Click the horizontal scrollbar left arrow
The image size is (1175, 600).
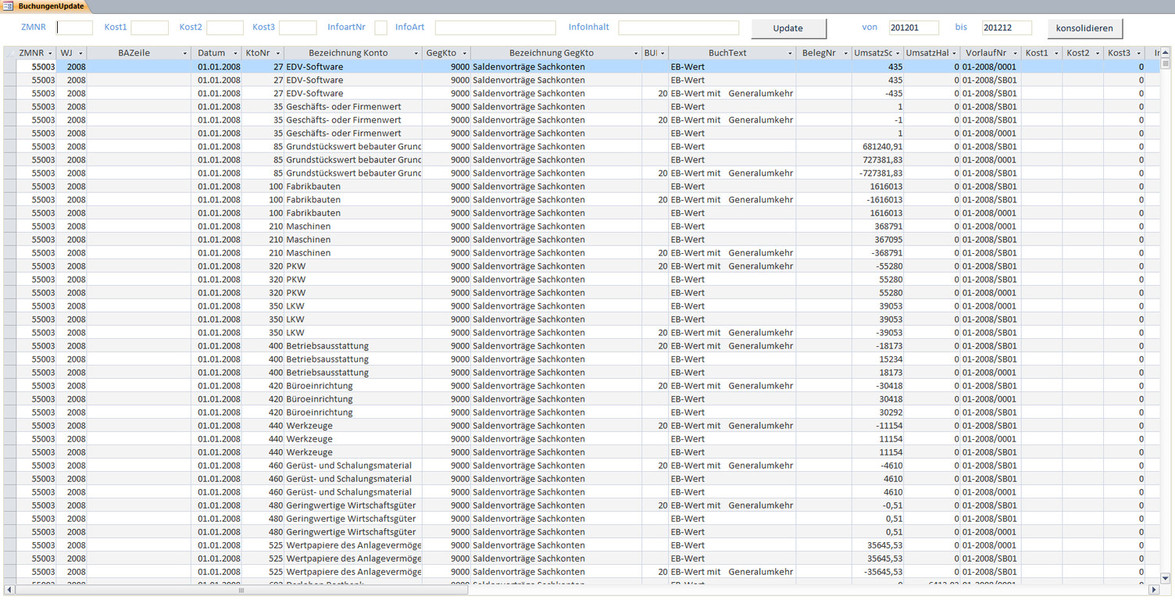pyautogui.click(x=9, y=590)
